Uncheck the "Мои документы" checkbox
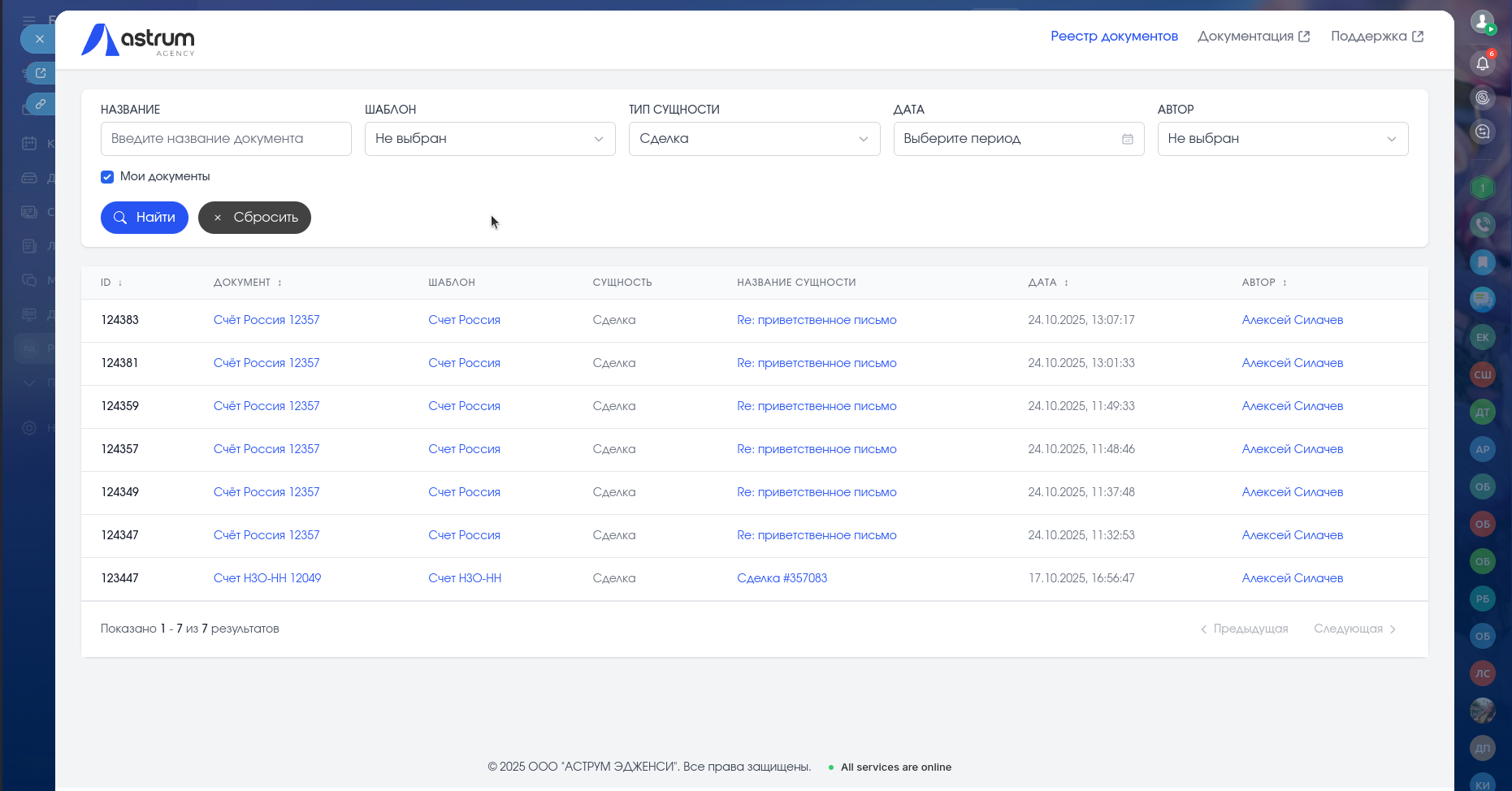This screenshot has height=791, width=1512. pyautogui.click(x=107, y=177)
